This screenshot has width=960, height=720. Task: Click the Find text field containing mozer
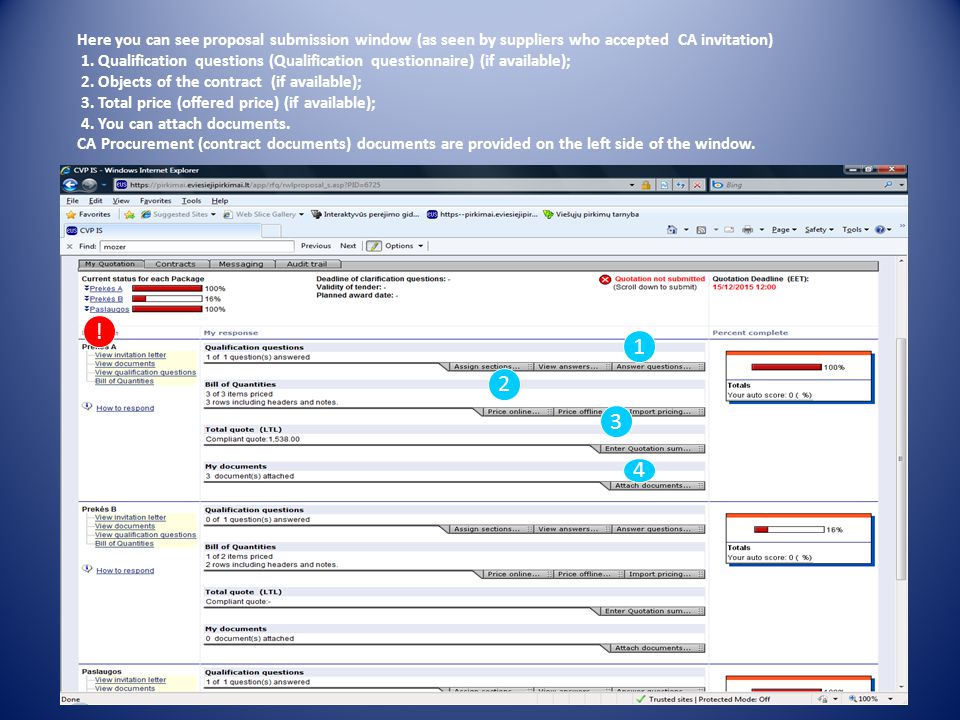click(x=197, y=246)
